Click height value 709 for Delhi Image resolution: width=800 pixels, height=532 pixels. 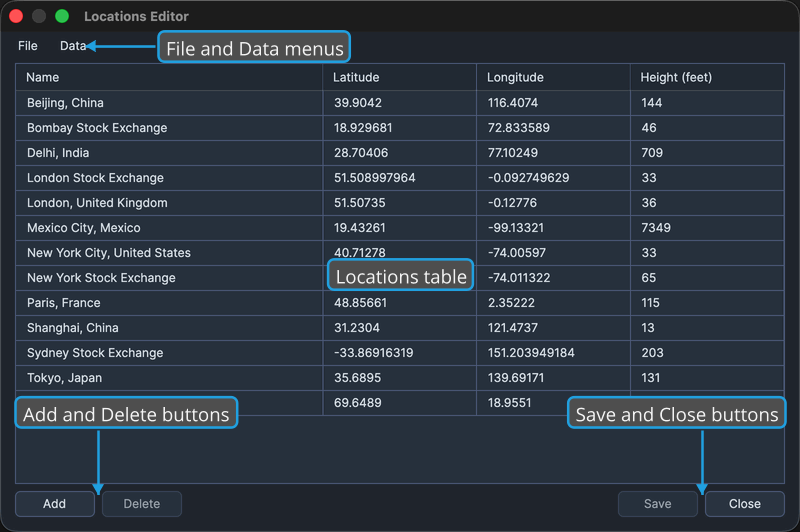pos(652,153)
